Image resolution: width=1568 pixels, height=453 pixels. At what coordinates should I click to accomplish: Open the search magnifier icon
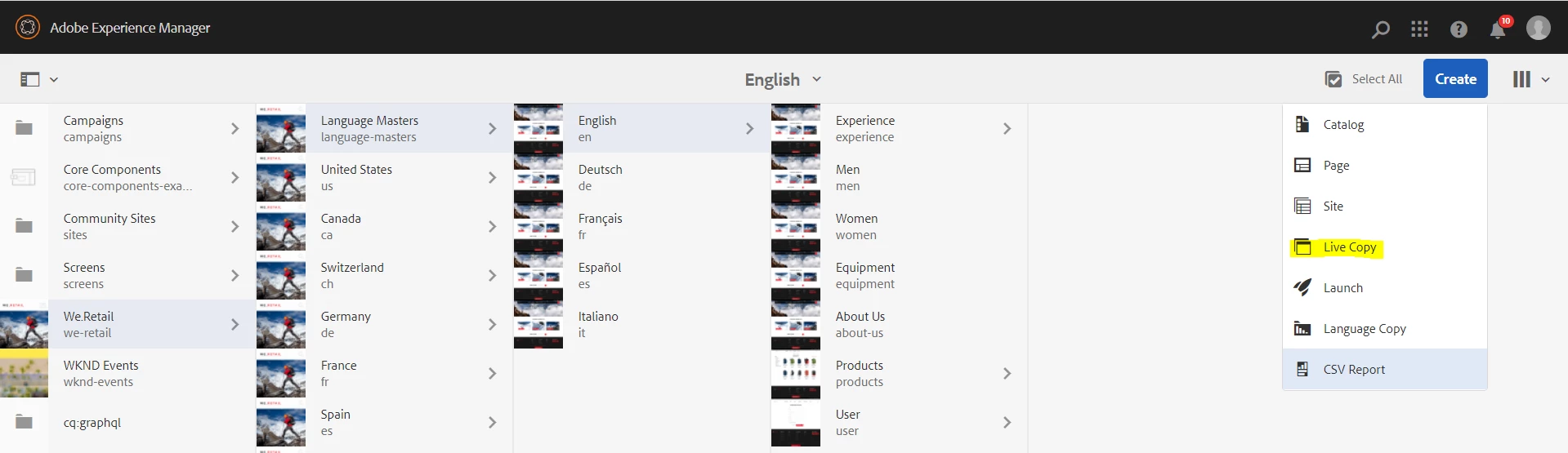(x=1380, y=29)
